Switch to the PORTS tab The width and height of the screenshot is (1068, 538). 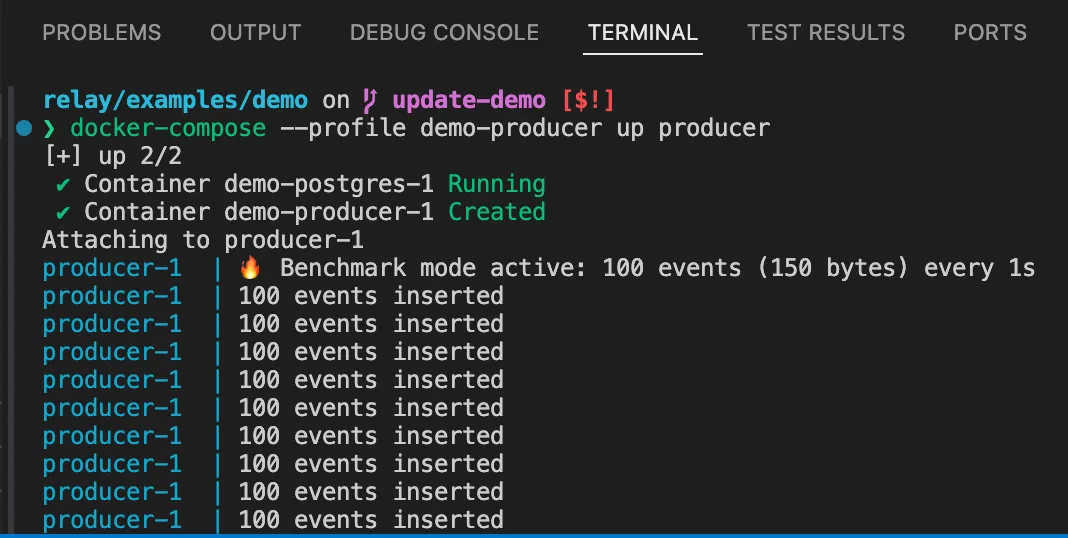[x=990, y=32]
